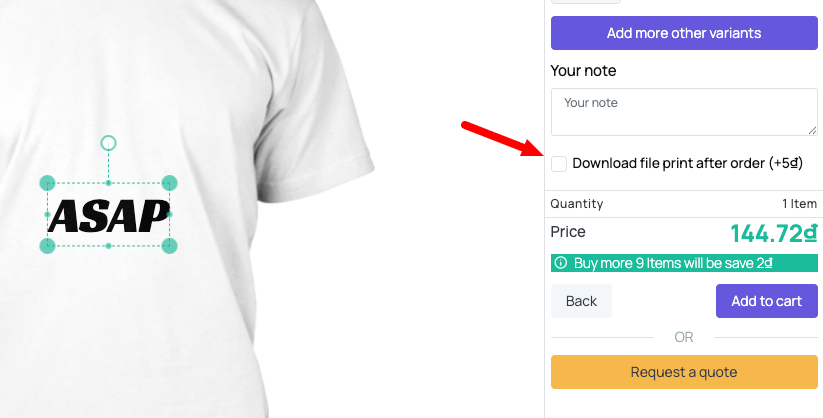Viewport: 823px width, 418px height.
Task: Click the top-right corner resize handle
Action: pos(169,183)
